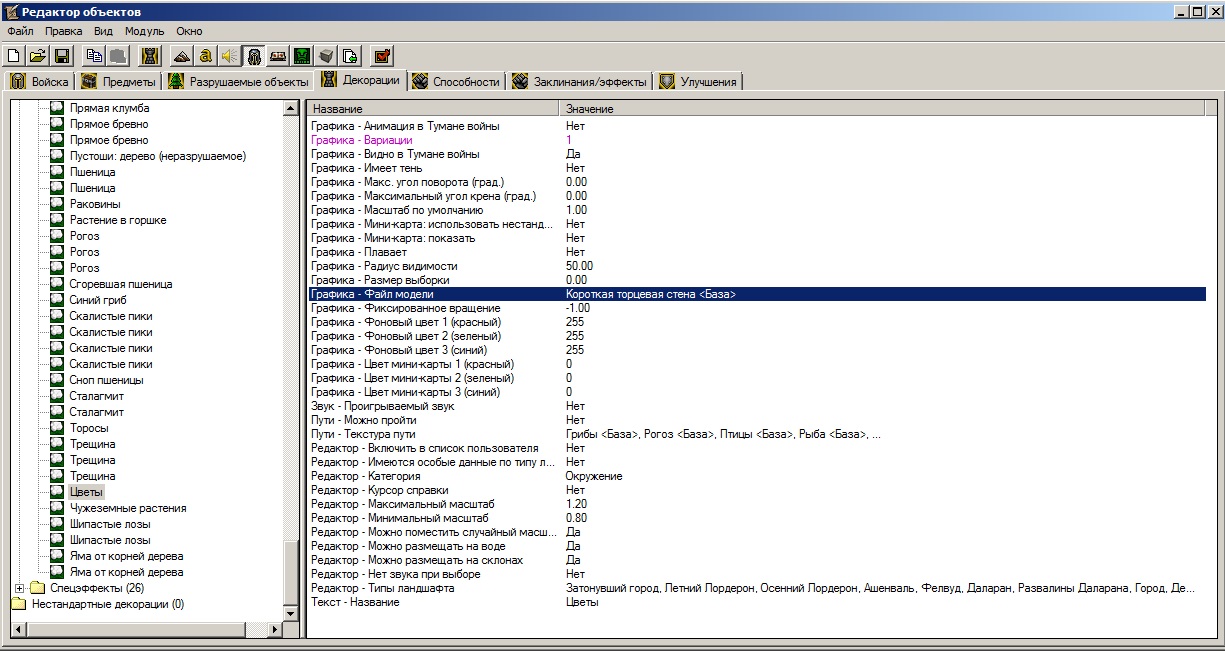This screenshot has height=651, width=1225.
Task: Click the New file toolbar icon
Action: [x=14, y=56]
